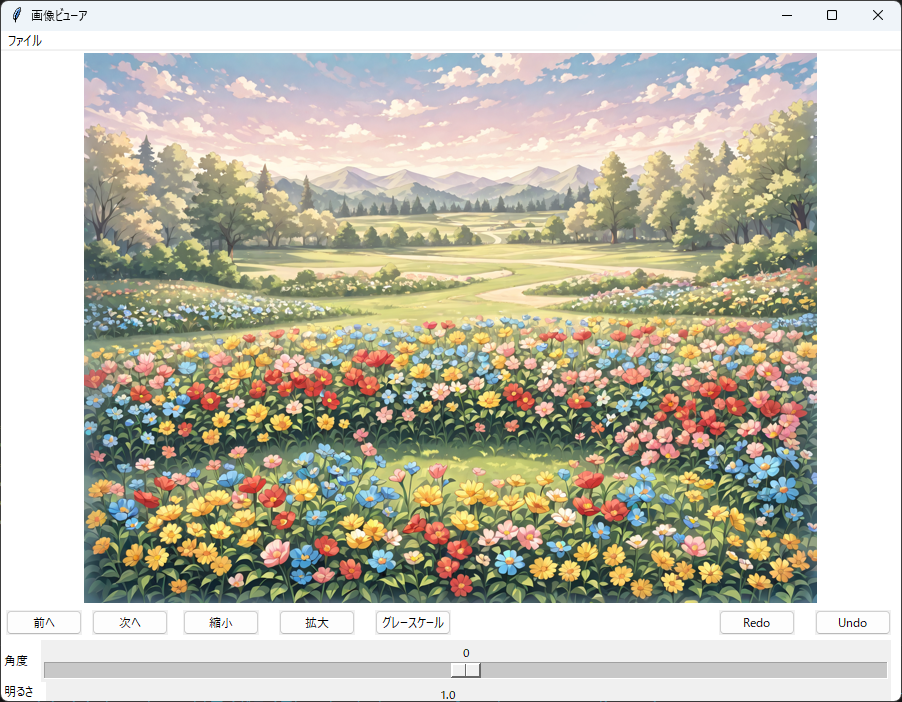This screenshot has width=902, height=702.
Task: Maximize the 画像ビューア window
Action: pos(832,15)
